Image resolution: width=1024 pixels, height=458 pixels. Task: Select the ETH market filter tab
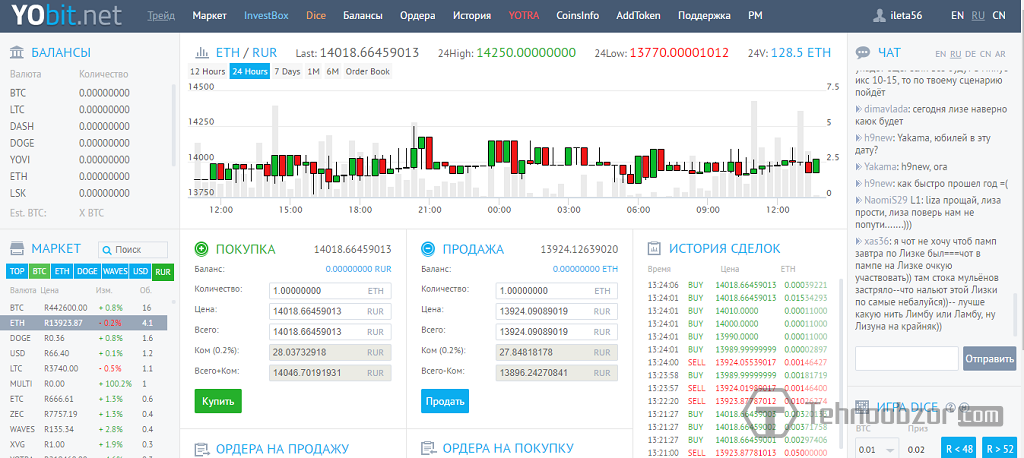(x=62, y=271)
